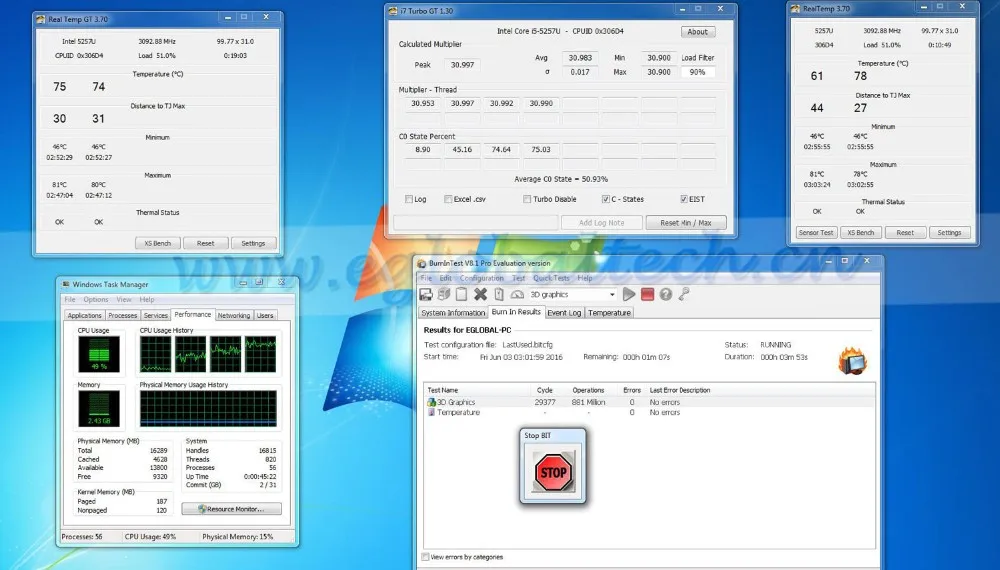Click XS Bench in Real Temp GT window
Image resolution: width=1000 pixels, height=570 pixels.
pos(158,243)
